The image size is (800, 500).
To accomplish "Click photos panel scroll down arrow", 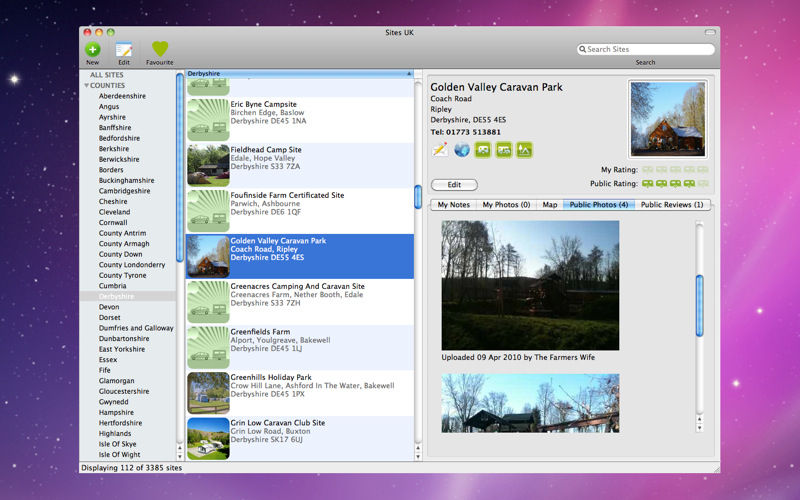I will (699, 428).
